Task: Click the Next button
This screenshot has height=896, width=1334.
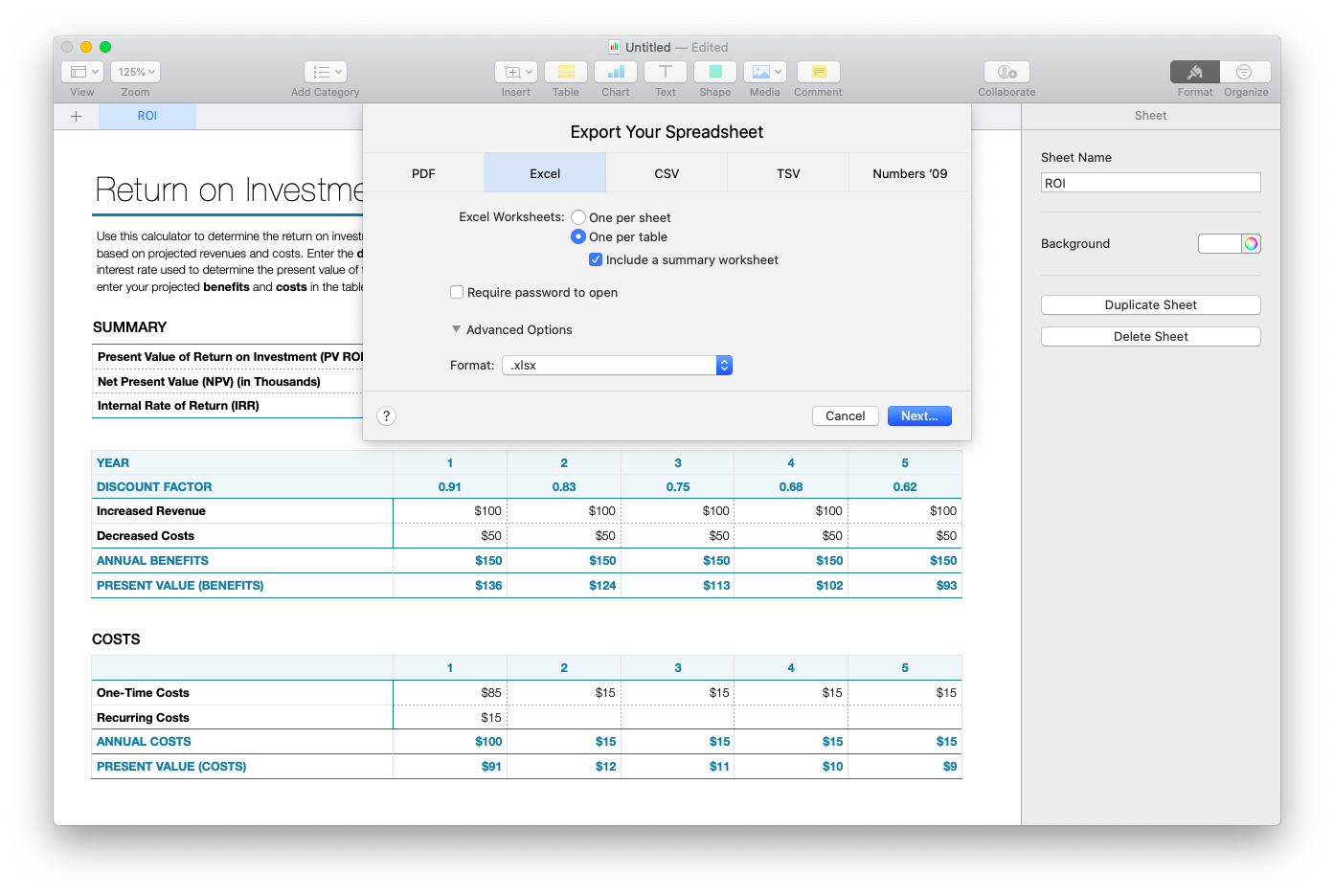Action: [x=918, y=415]
